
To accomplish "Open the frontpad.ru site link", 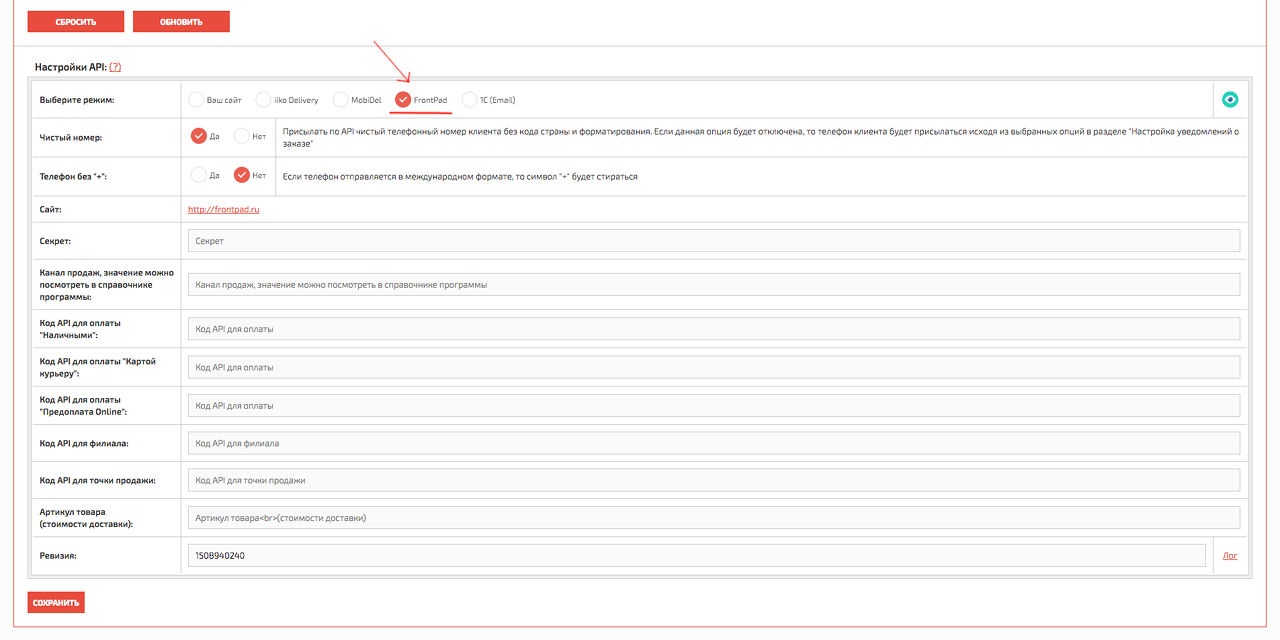I will [224, 210].
